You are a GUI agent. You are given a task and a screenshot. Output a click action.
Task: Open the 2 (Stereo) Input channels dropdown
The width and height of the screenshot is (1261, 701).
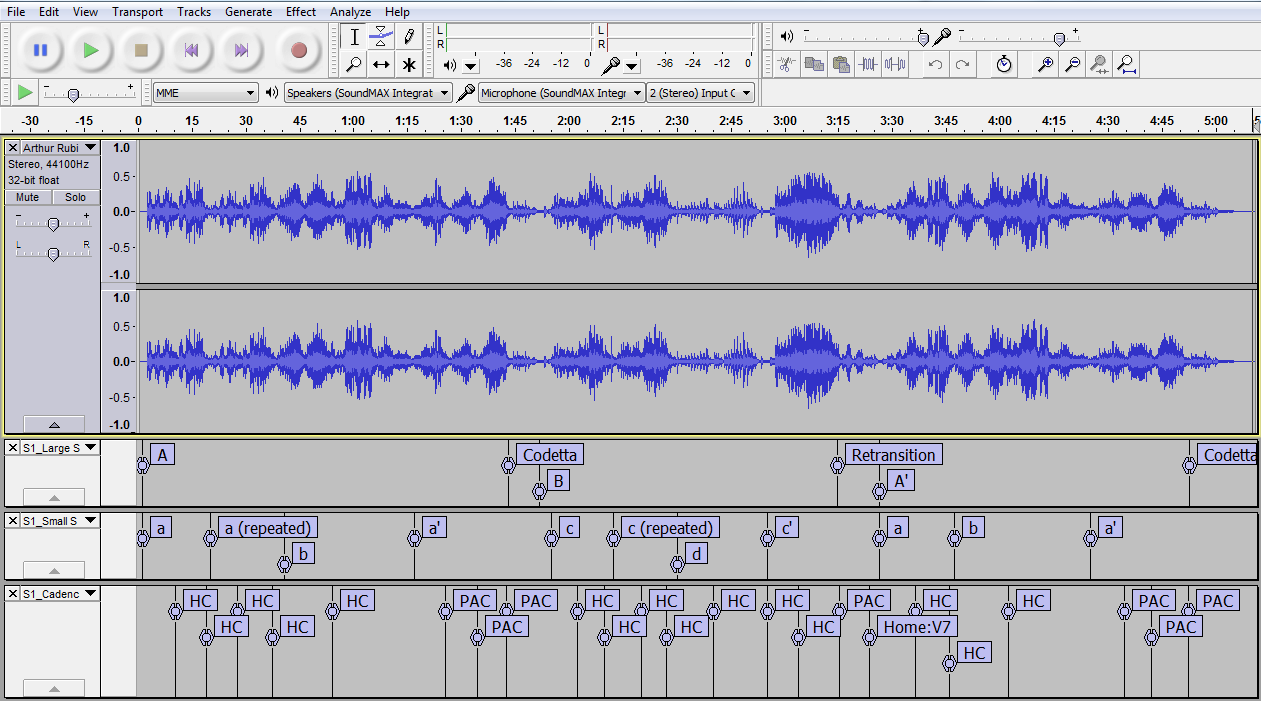700,93
